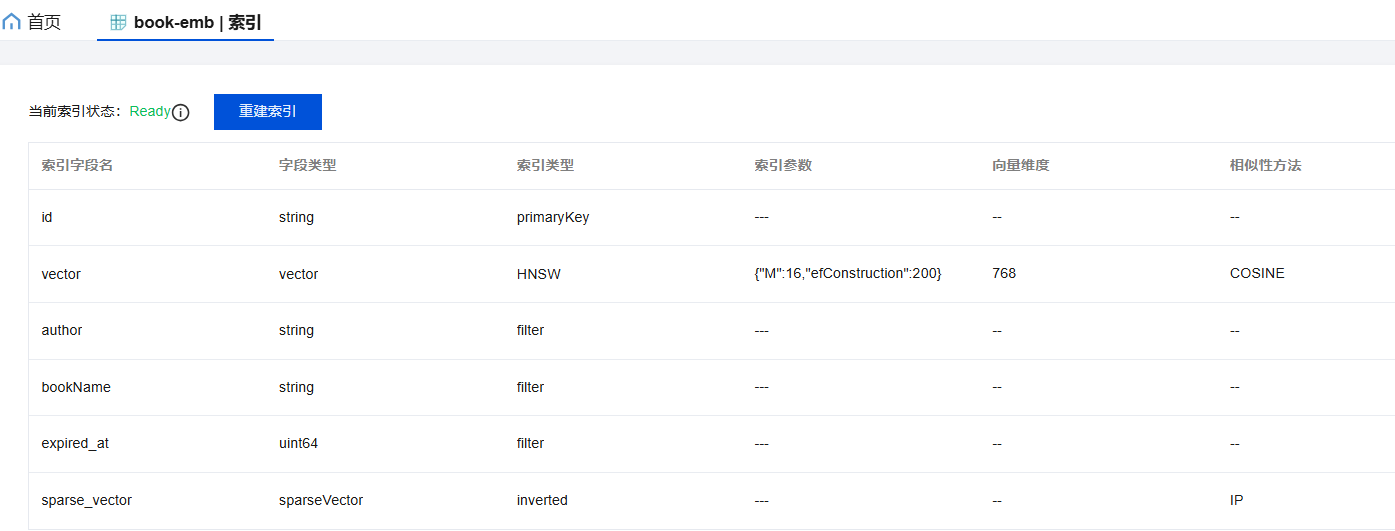Click the 768 vector dimension value
The width and height of the screenshot is (1395, 531).
click(x=1004, y=273)
